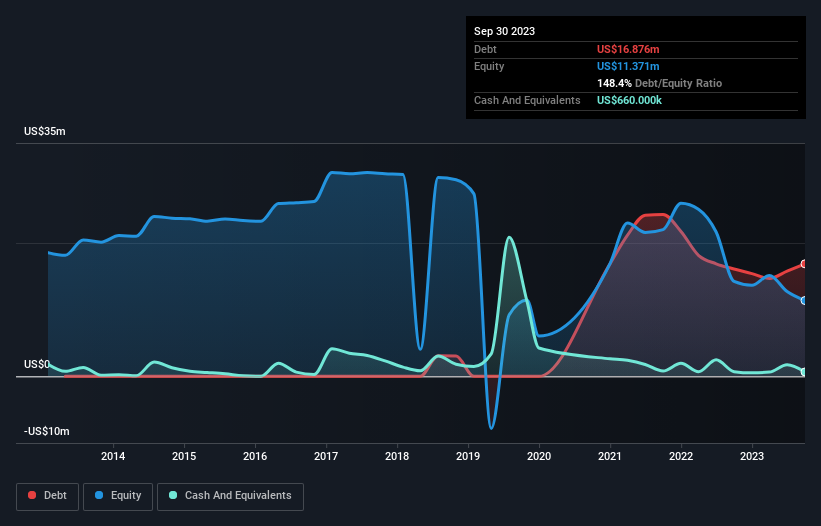This screenshot has width=821, height=526.
Task: Click the US$660.000k cash value
Action: (629, 100)
